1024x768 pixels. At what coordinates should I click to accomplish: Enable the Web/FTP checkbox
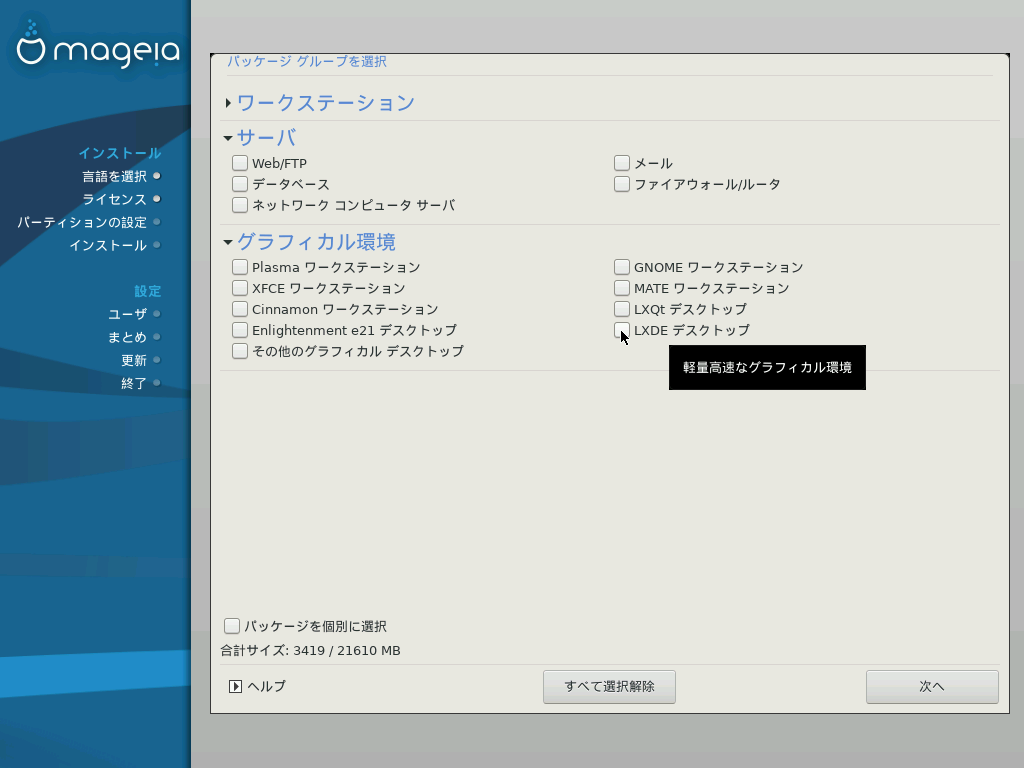(x=240, y=163)
